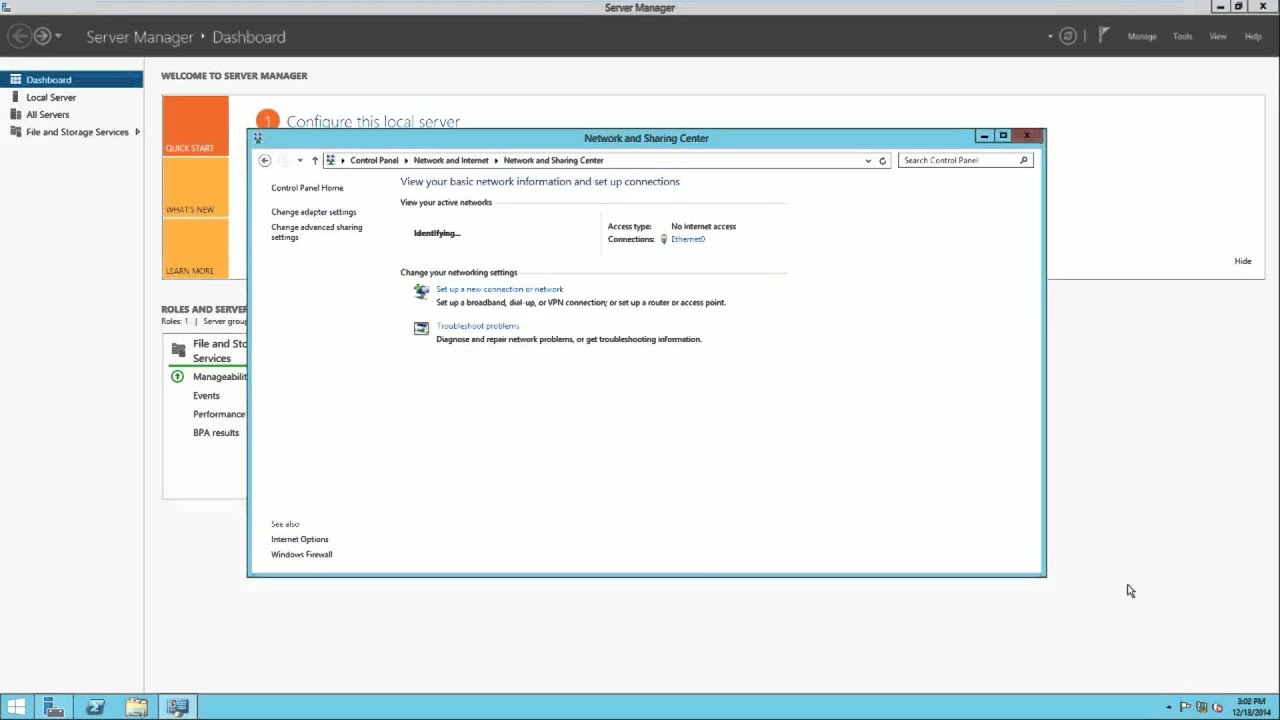This screenshot has width=1280, height=720.
Task: Open Server Manager from the taskbar
Action: [54, 707]
